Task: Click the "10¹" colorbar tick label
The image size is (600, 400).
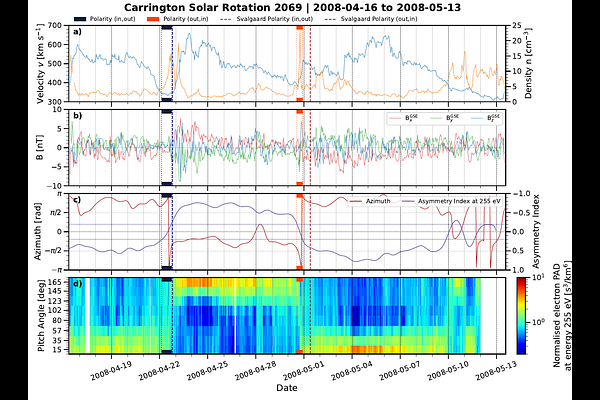Action: pyautogui.click(x=537, y=277)
